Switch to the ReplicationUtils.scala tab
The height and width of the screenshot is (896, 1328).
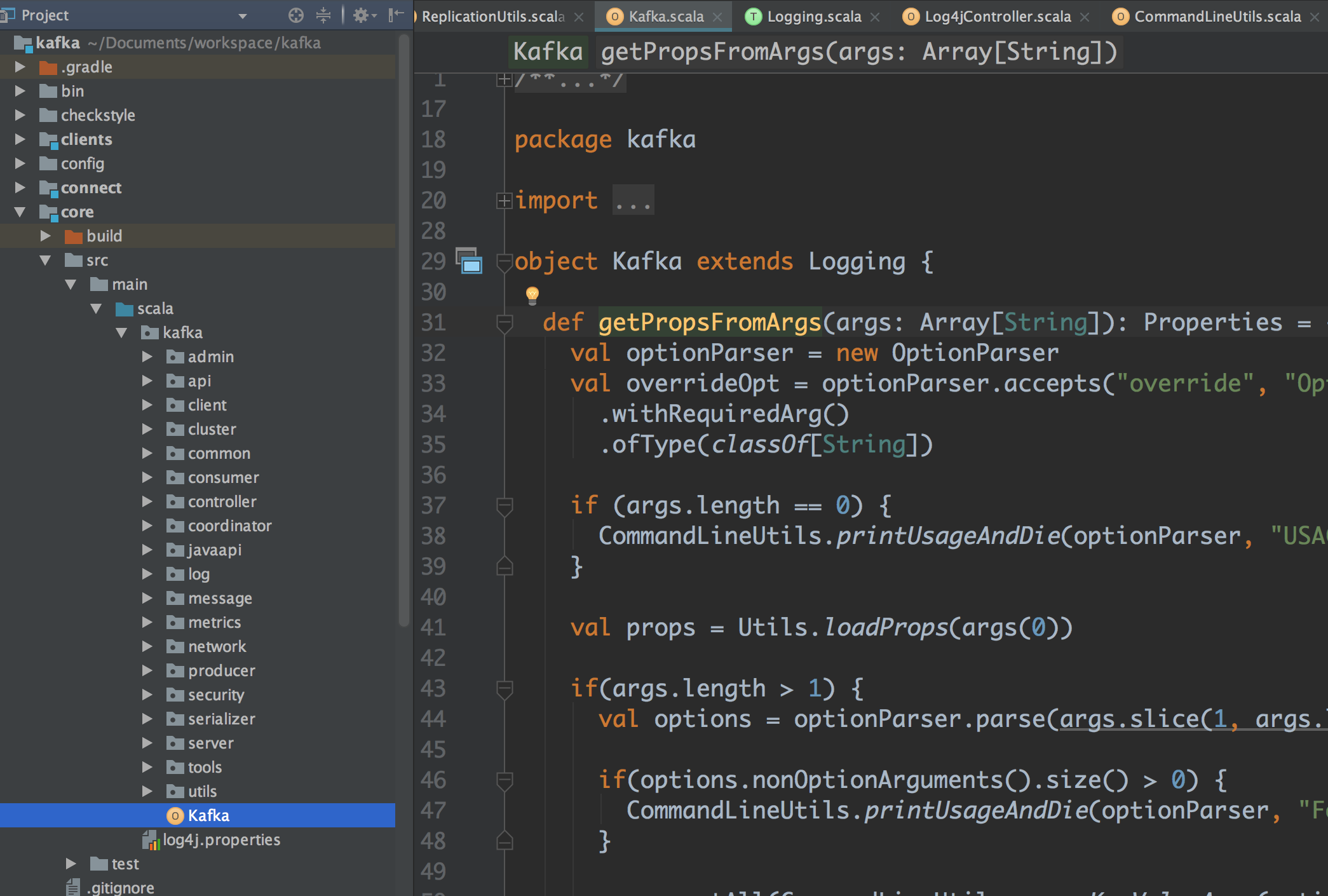493,17
